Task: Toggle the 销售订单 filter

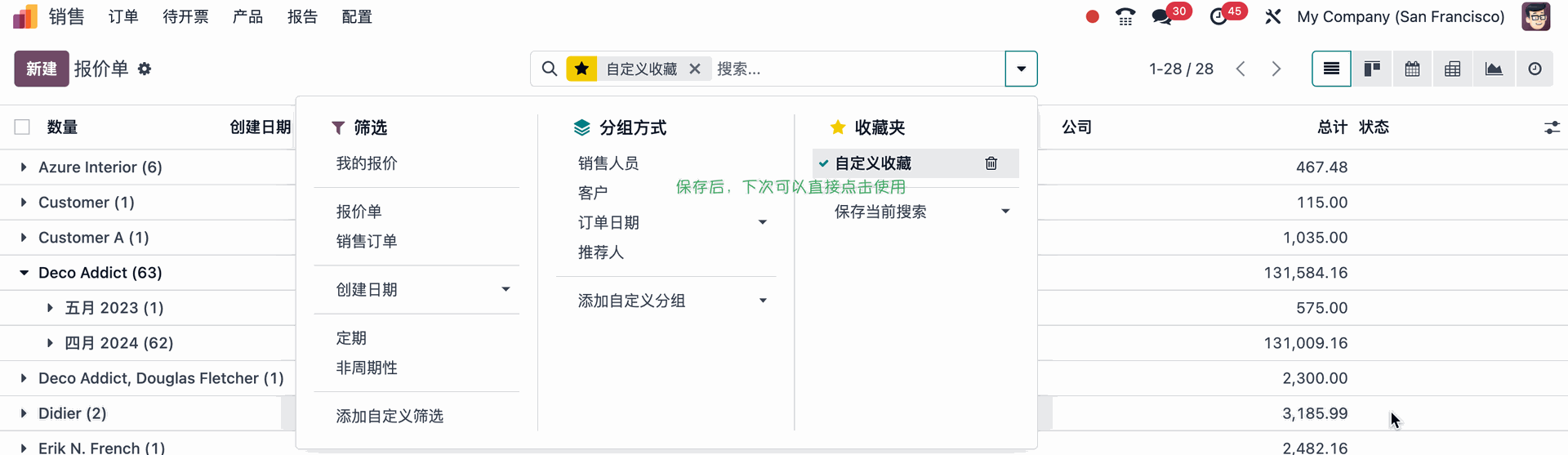Action: point(367,241)
